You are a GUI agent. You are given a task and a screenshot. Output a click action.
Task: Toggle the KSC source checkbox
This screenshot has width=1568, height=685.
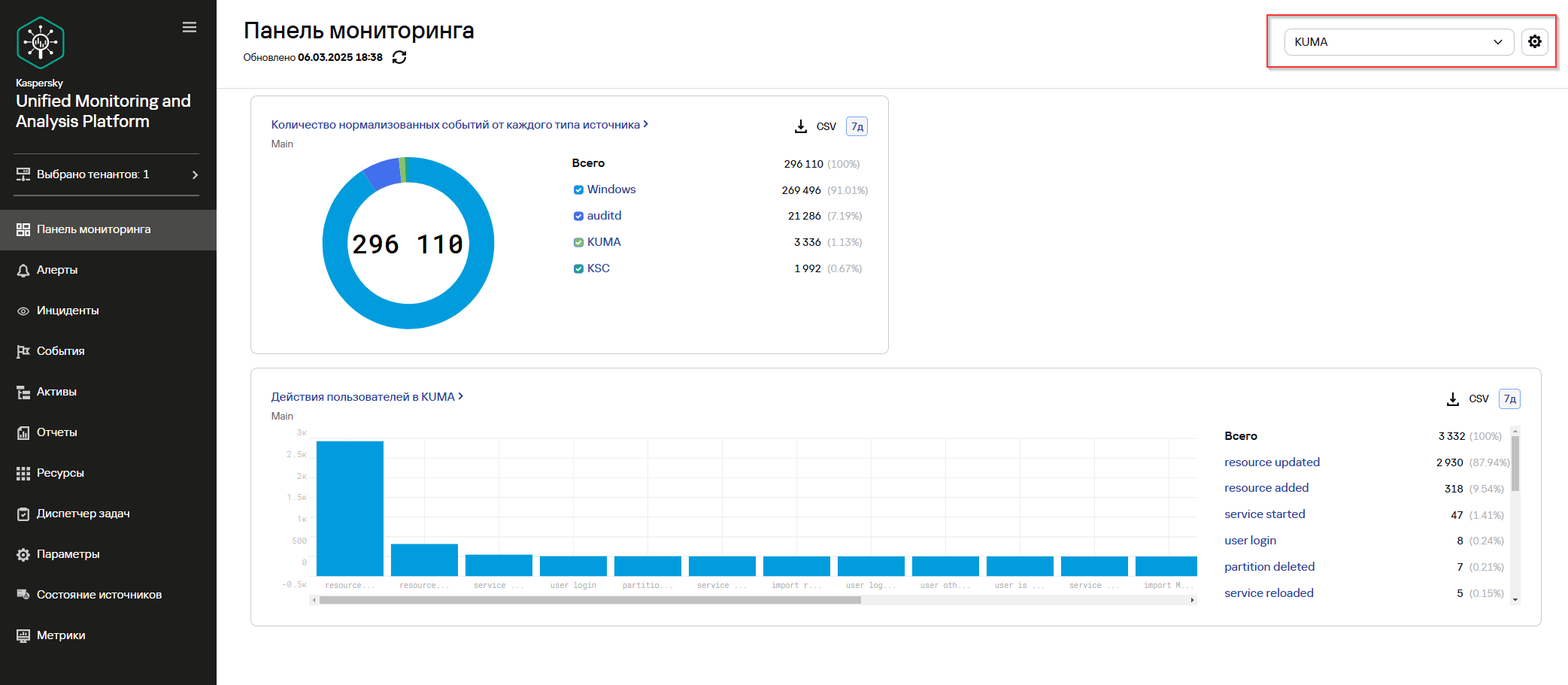click(x=578, y=268)
